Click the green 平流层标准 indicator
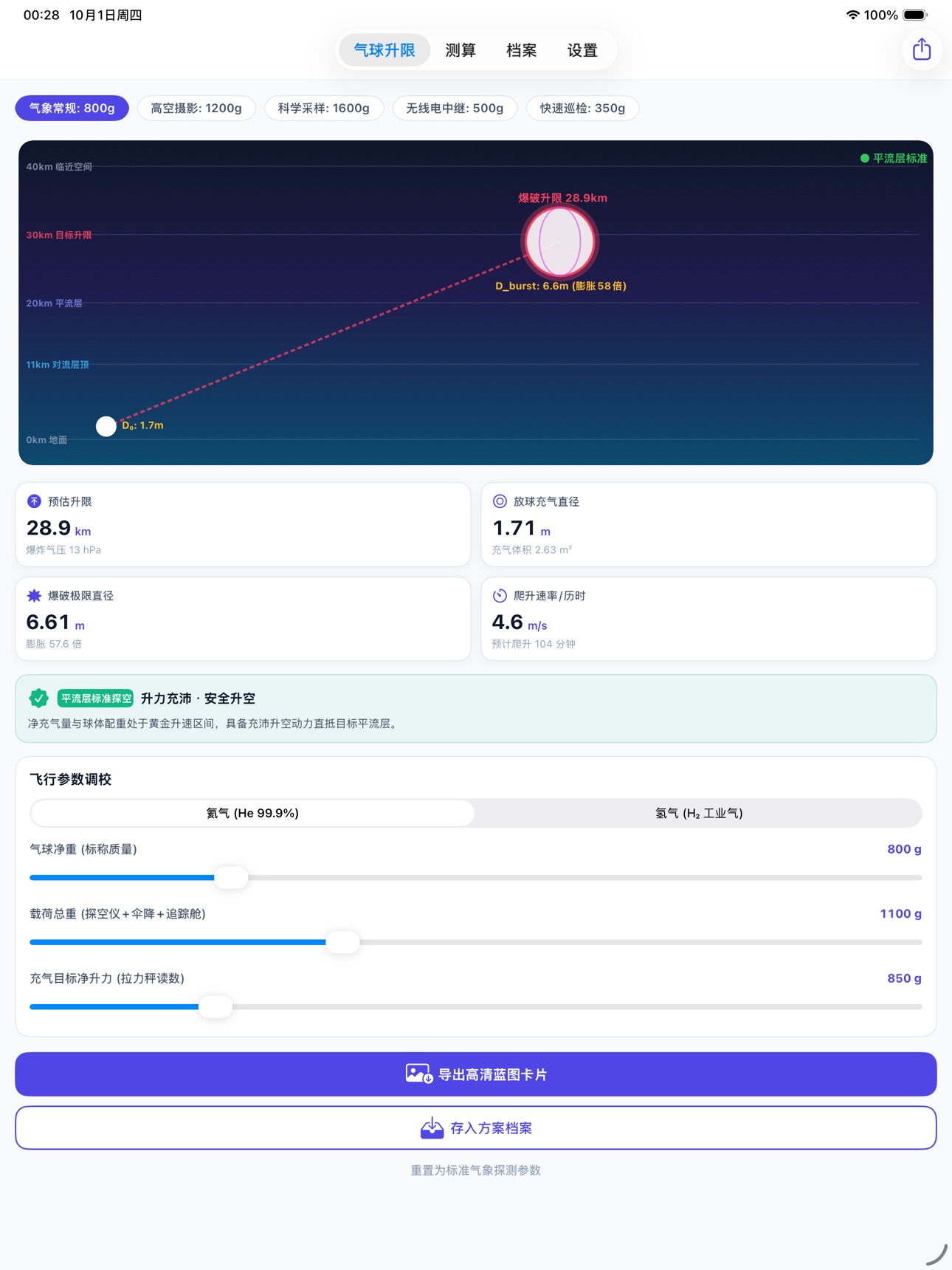Viewport: 952px width, 1270px height. pyautogui.click(x=894, y=158)
